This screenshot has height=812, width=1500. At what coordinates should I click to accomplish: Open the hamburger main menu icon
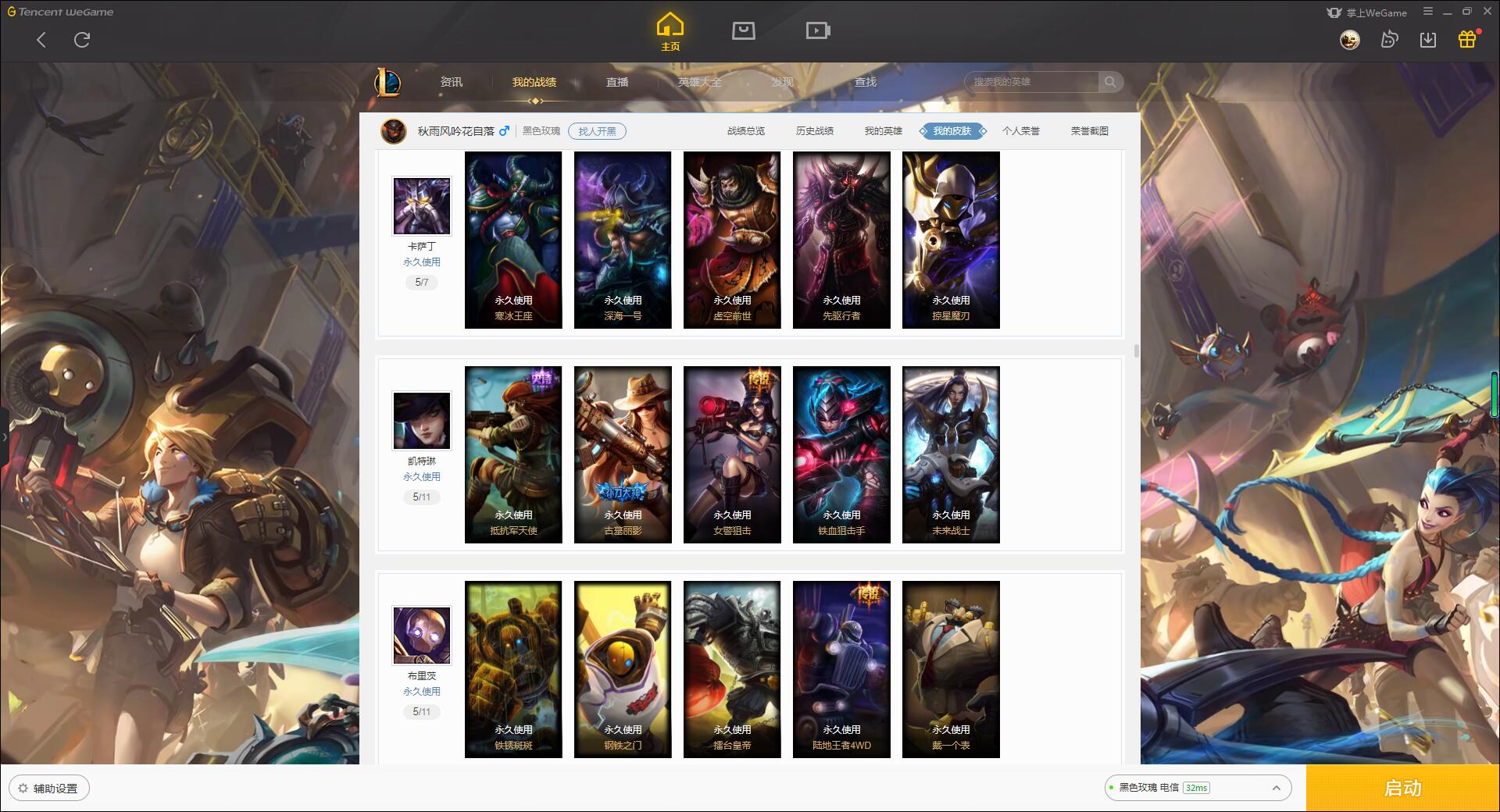click(x=1428, y=12)
